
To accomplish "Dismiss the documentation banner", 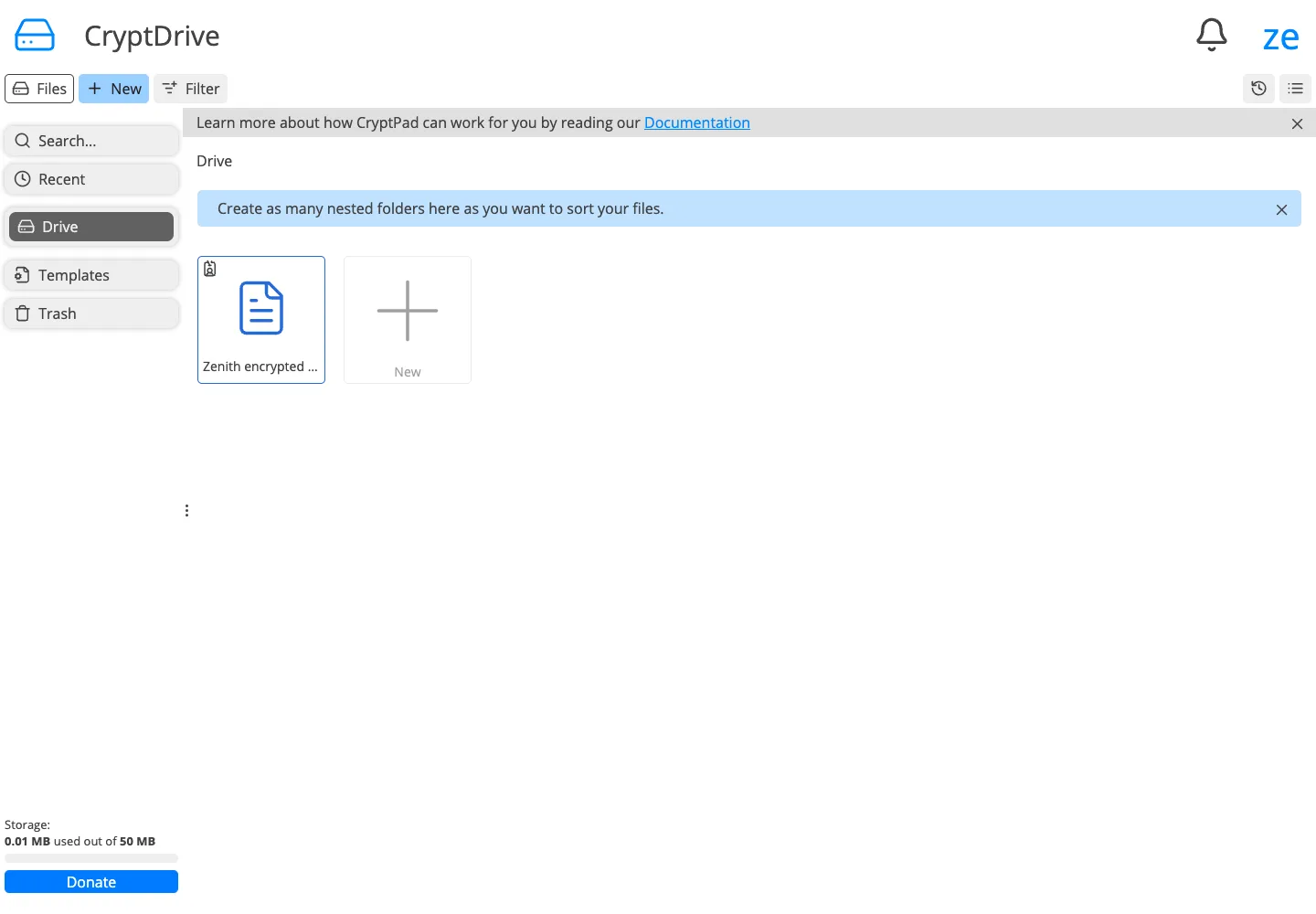I will 1297,123.
